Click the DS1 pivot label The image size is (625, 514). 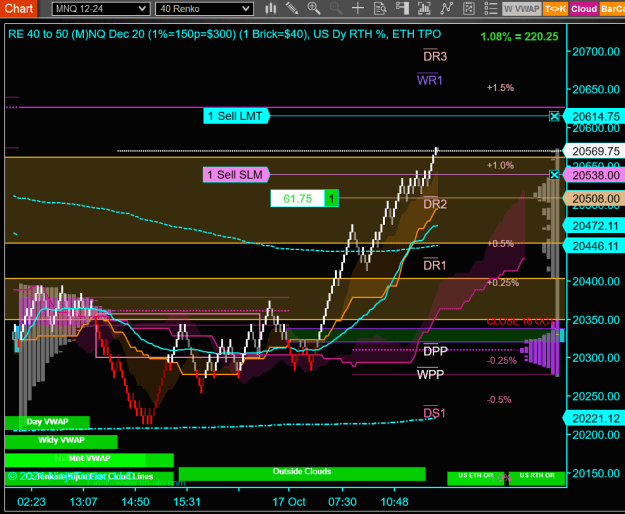[x=434, y=412]
